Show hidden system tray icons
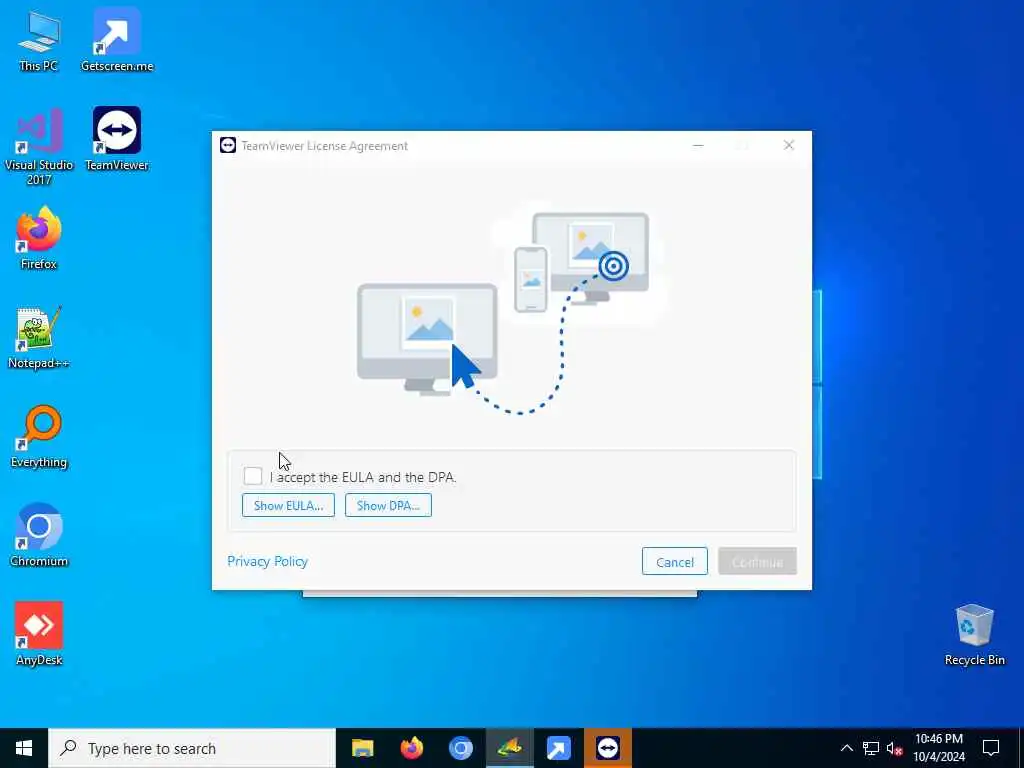This screenshot has height=768, width=1024. point(846,748)
